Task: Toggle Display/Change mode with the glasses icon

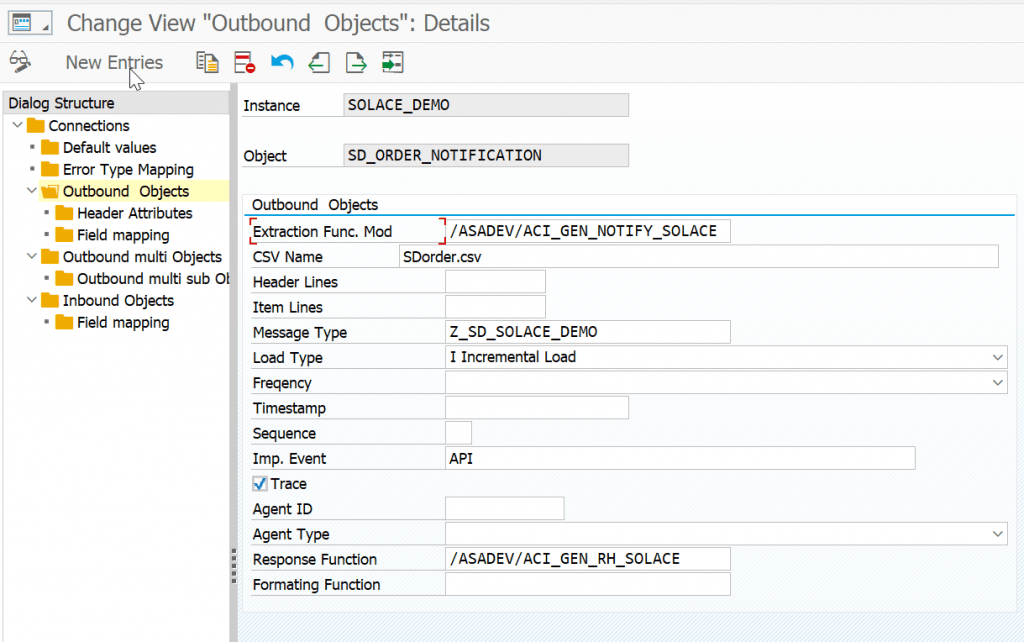Action: (18, 62)
